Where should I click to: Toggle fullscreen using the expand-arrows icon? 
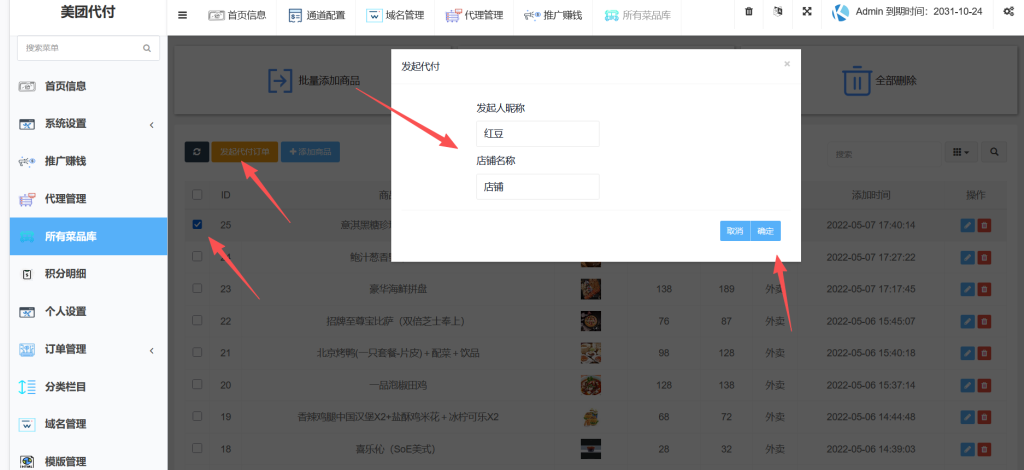point(807,12)
